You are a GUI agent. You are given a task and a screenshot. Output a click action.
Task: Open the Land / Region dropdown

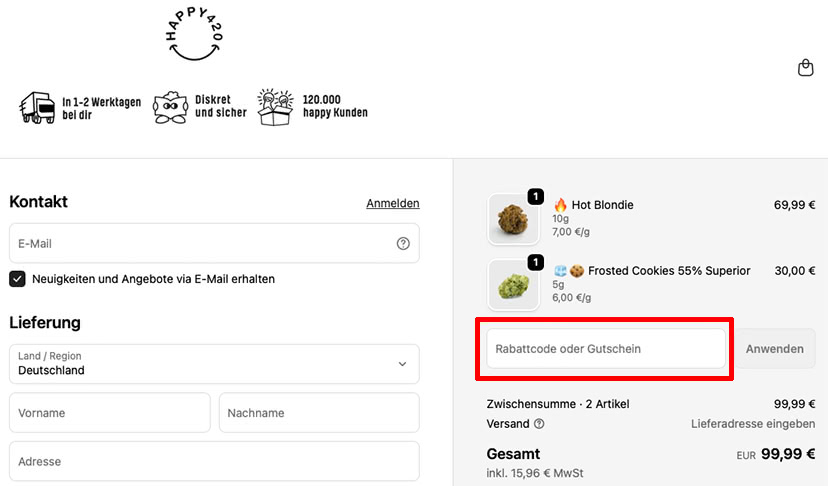[x=214, y=364]
